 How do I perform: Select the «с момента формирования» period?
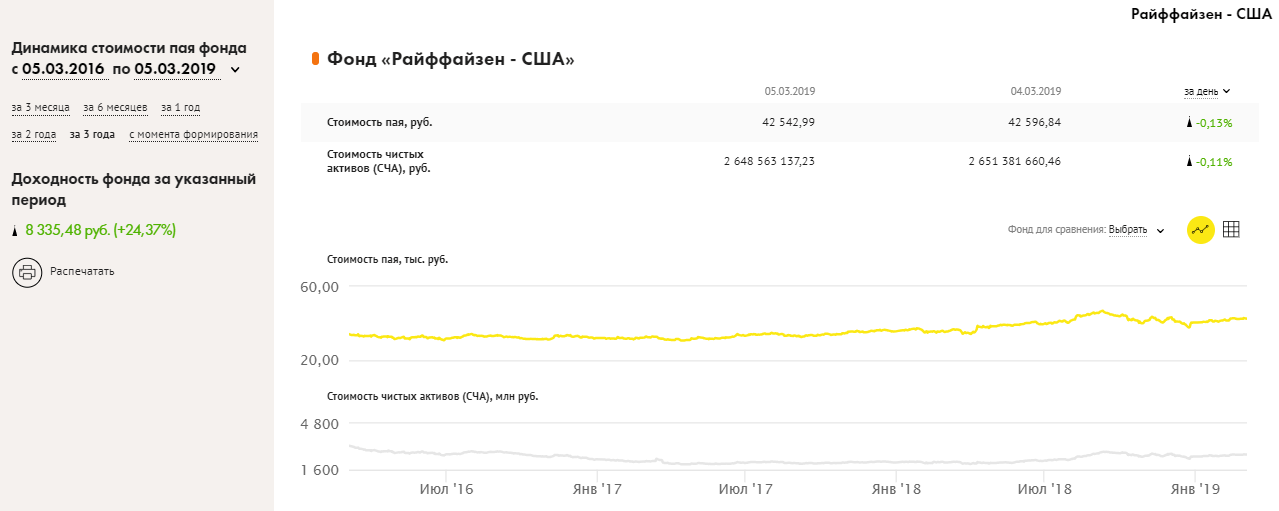click(x=193, y=134)
